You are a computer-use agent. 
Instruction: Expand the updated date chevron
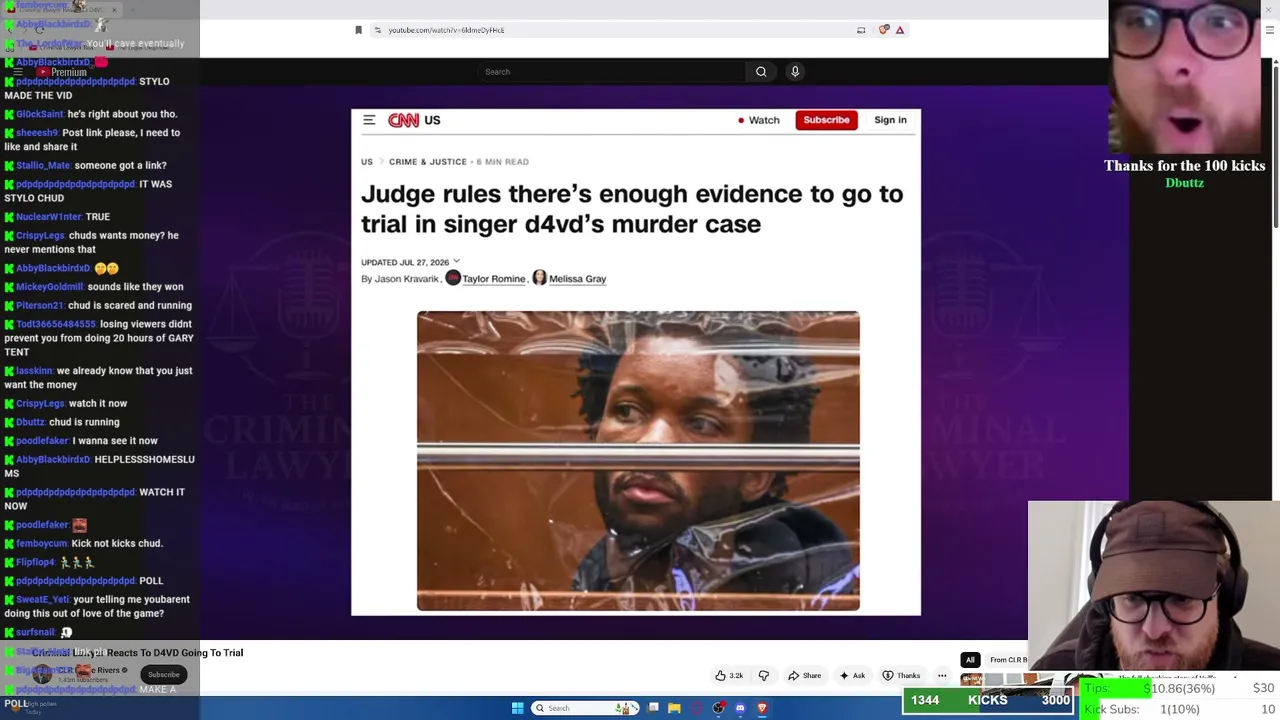click(456, 261)
